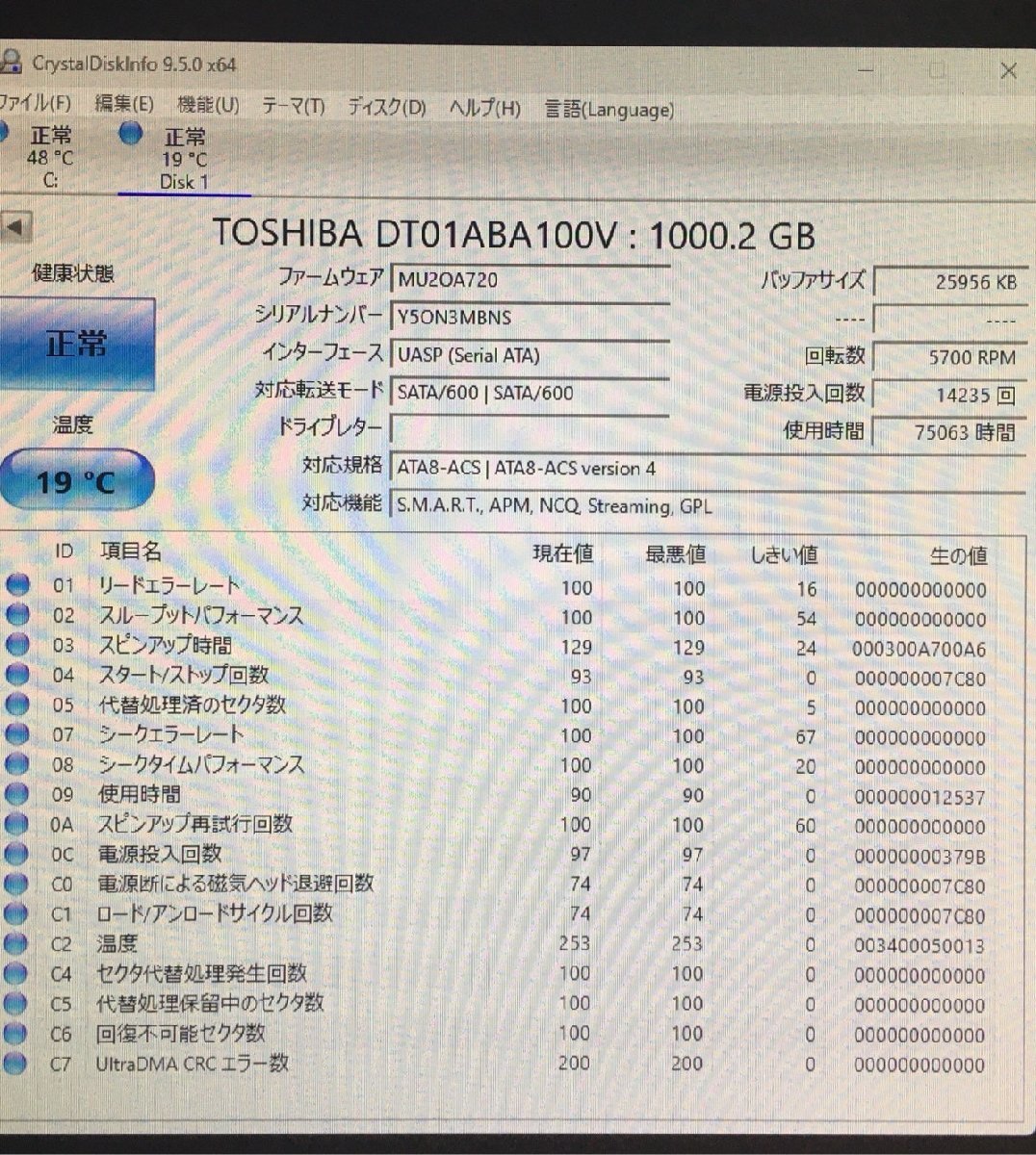Open the 機能(U) menu
Viewport: 1036px width, 1155px height.
point(208,104)
